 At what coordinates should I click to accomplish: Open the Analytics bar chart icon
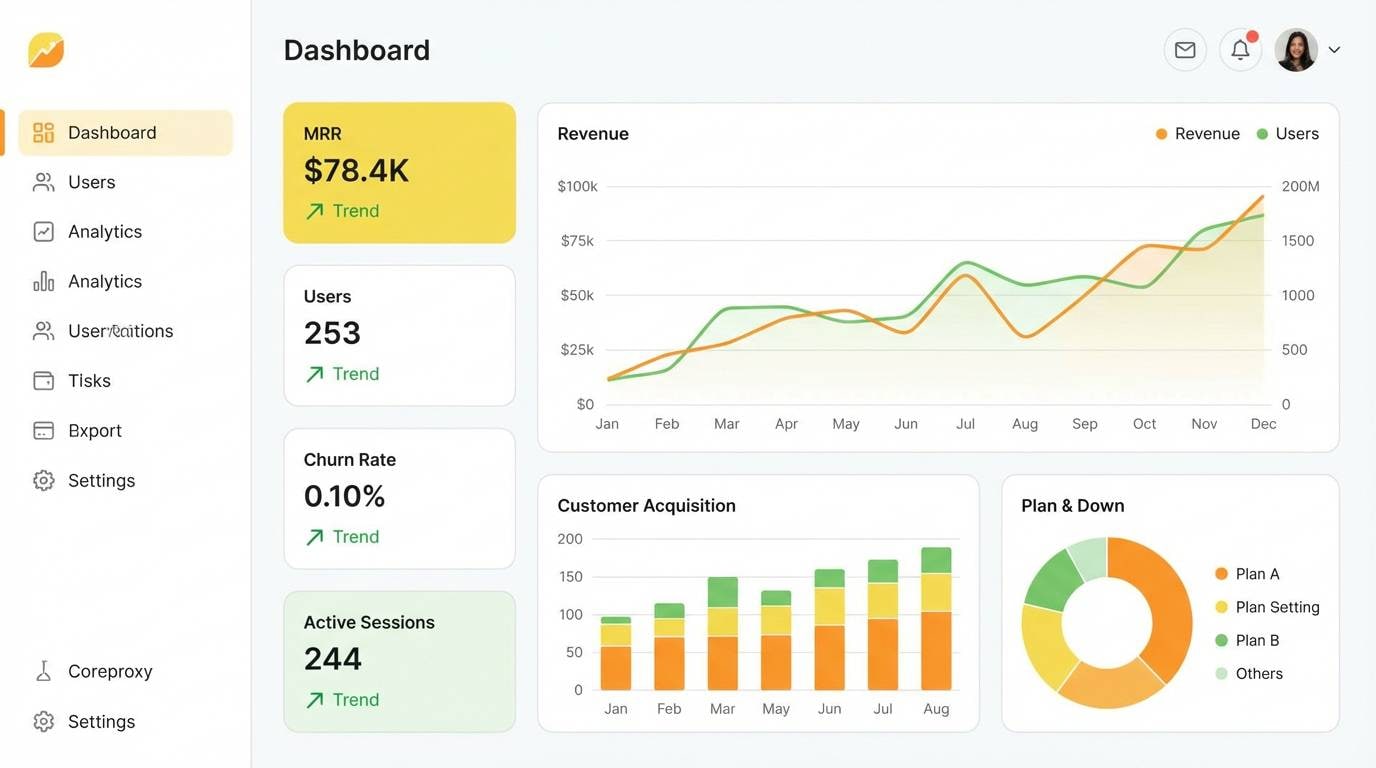(43, 280)
